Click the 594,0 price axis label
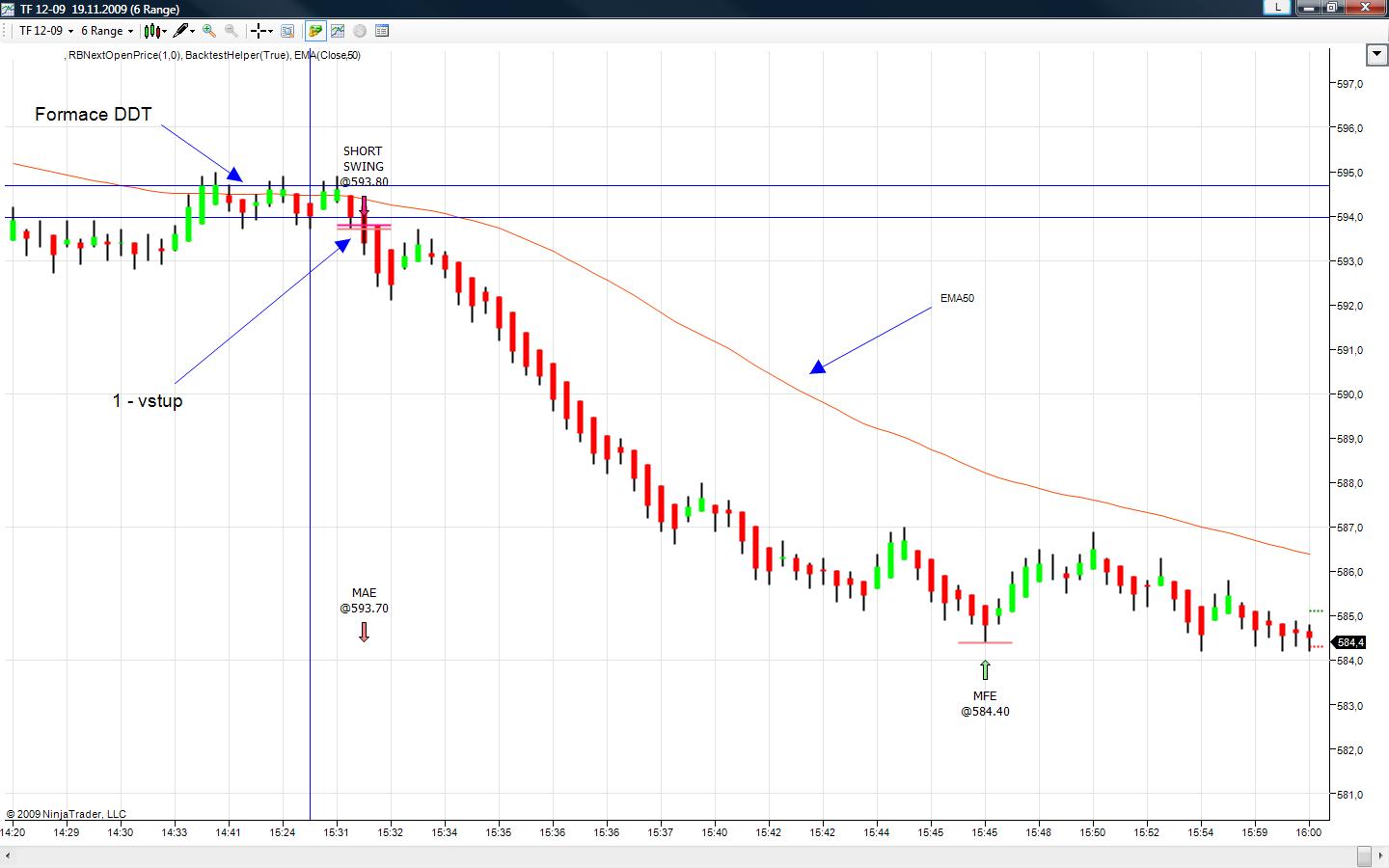 point(1349,217)
